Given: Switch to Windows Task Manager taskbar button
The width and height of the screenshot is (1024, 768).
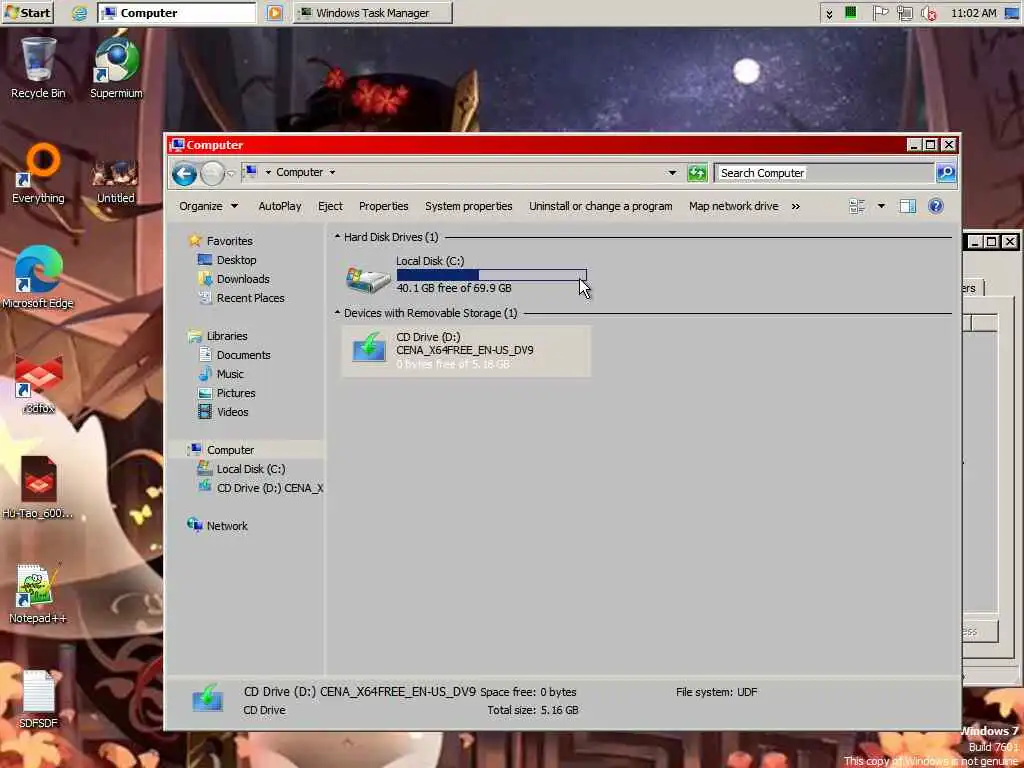Looking at the screenshot, I should (373, 13).
